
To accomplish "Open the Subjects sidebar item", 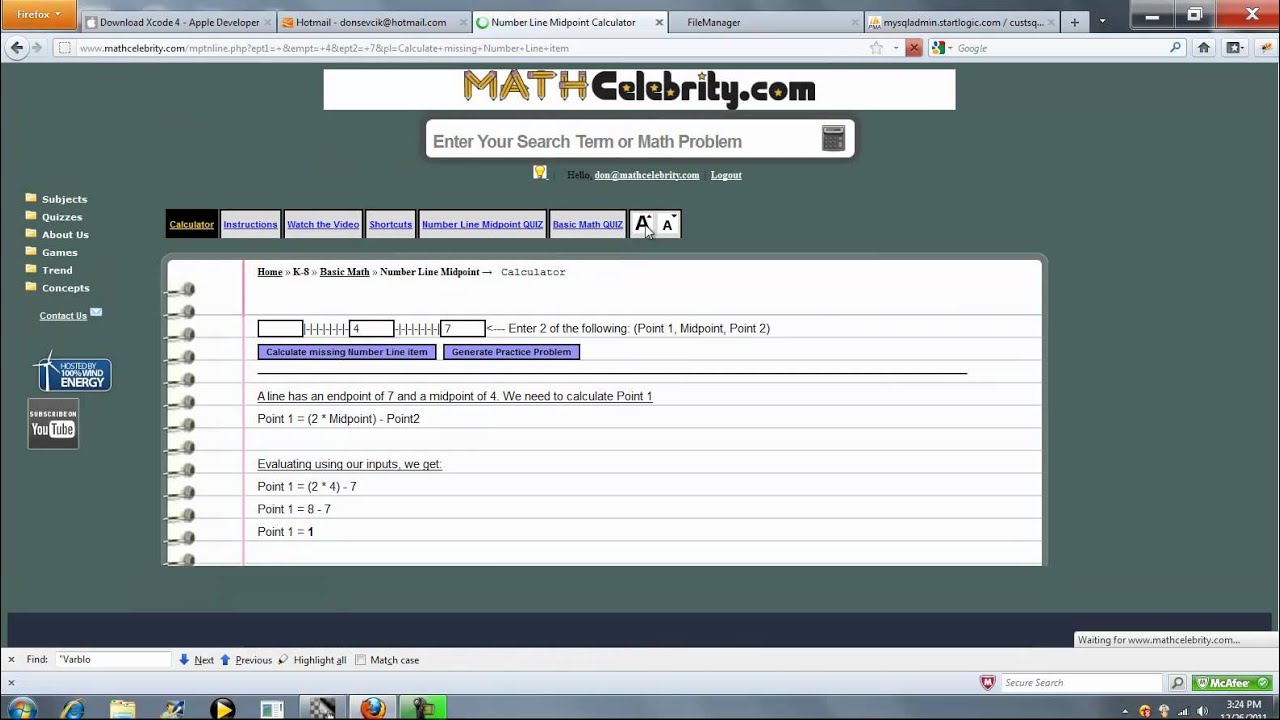I will (x=64, y=199).
